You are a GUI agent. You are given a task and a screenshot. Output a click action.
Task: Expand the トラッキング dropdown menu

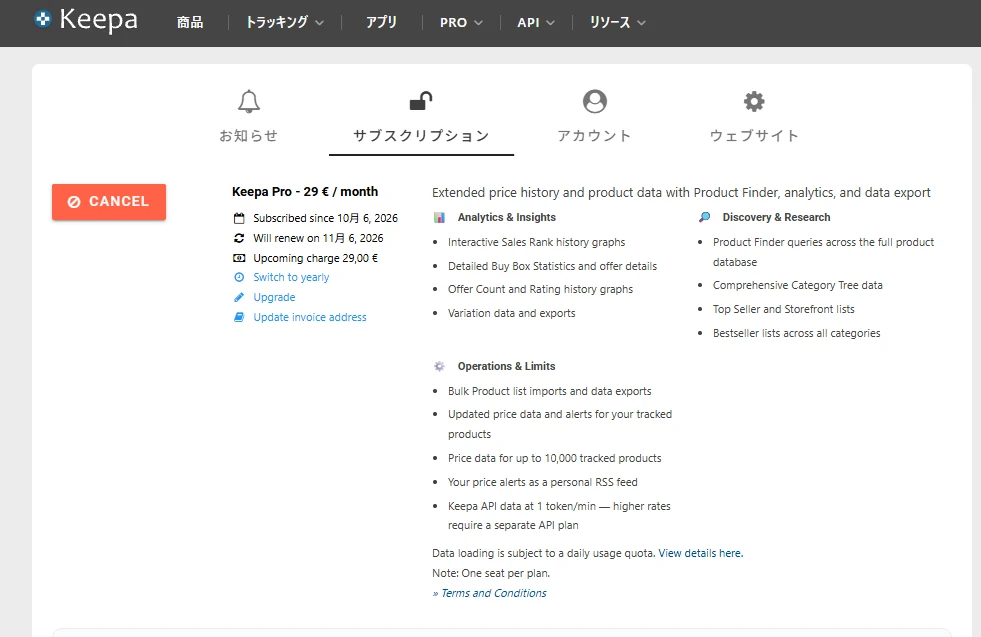click(x=284, y=23)
